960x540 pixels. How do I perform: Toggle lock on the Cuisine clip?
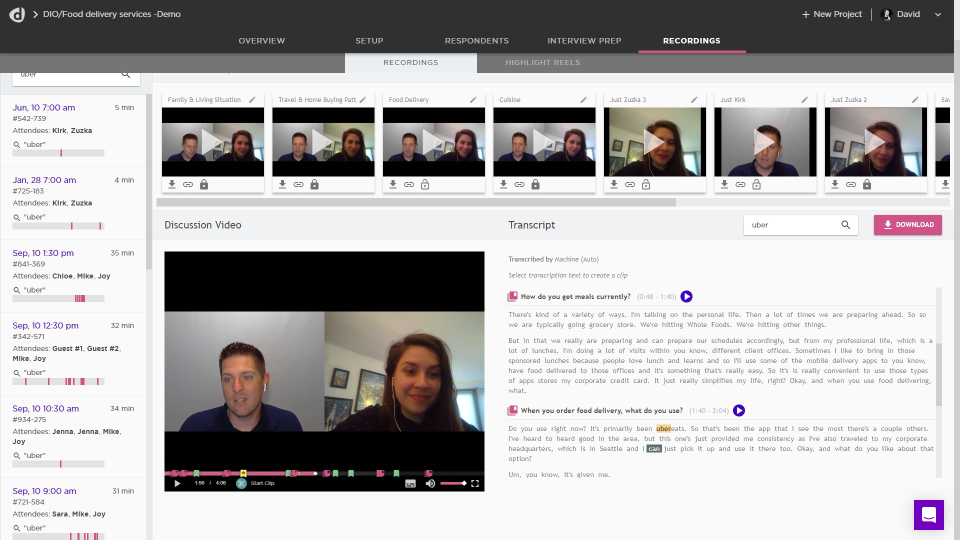point(536,184)
